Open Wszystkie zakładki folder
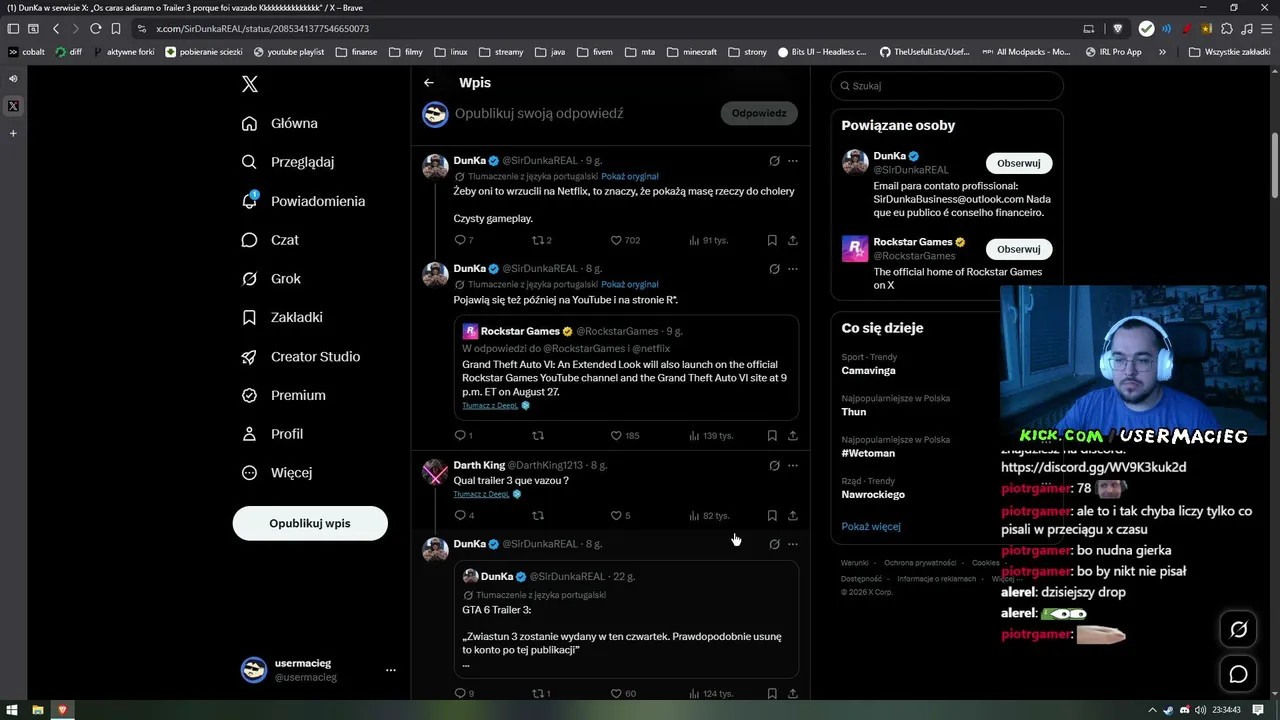This screenshot has width=1280, height=720. tap(1229, 52)
